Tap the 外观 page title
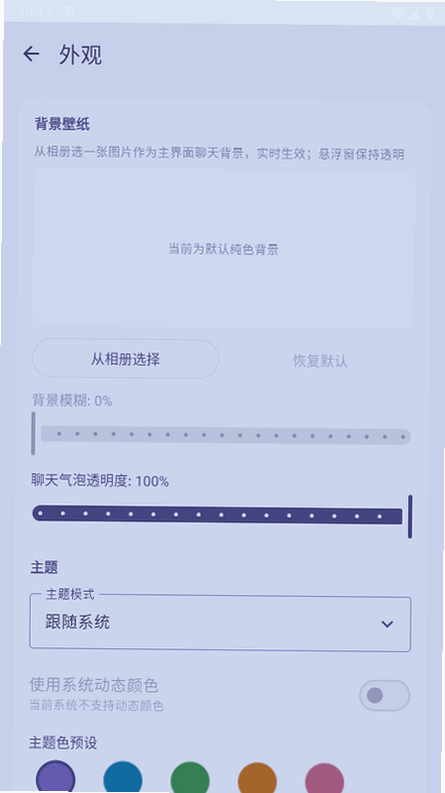The width and height of the screenshot is (445, 793). click(x=80, y=55)
